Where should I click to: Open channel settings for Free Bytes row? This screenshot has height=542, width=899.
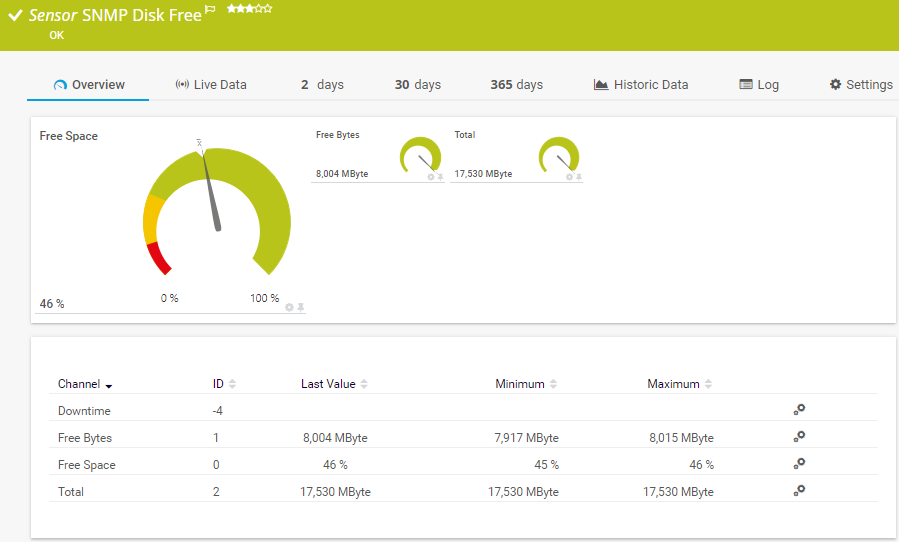tap(799, 436)
